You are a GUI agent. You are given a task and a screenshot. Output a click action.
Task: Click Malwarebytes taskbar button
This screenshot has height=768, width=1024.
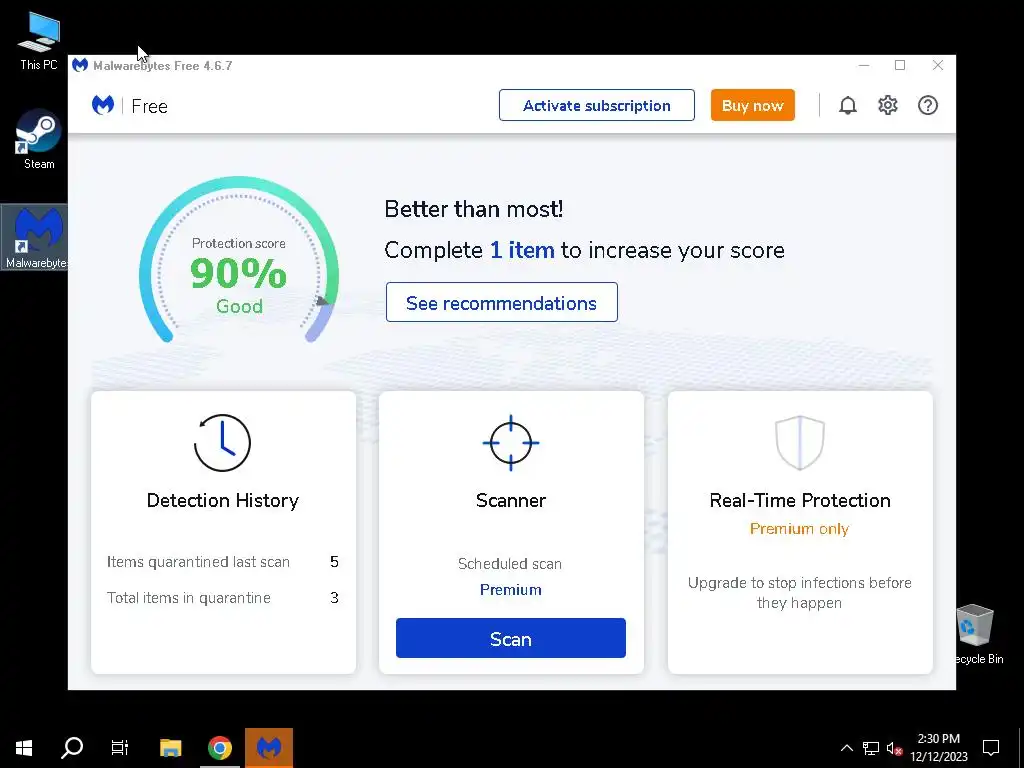269,748
